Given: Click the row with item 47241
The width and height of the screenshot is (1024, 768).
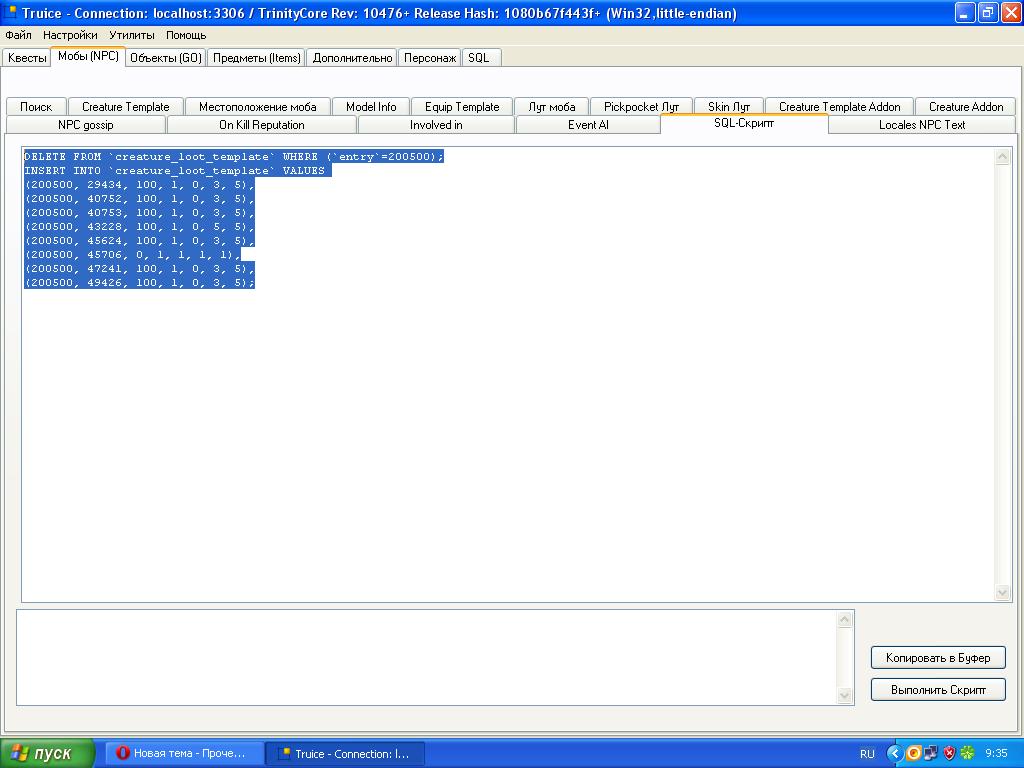Looking at the screenshot, I should pyautogui.click(x=139, y=269).
